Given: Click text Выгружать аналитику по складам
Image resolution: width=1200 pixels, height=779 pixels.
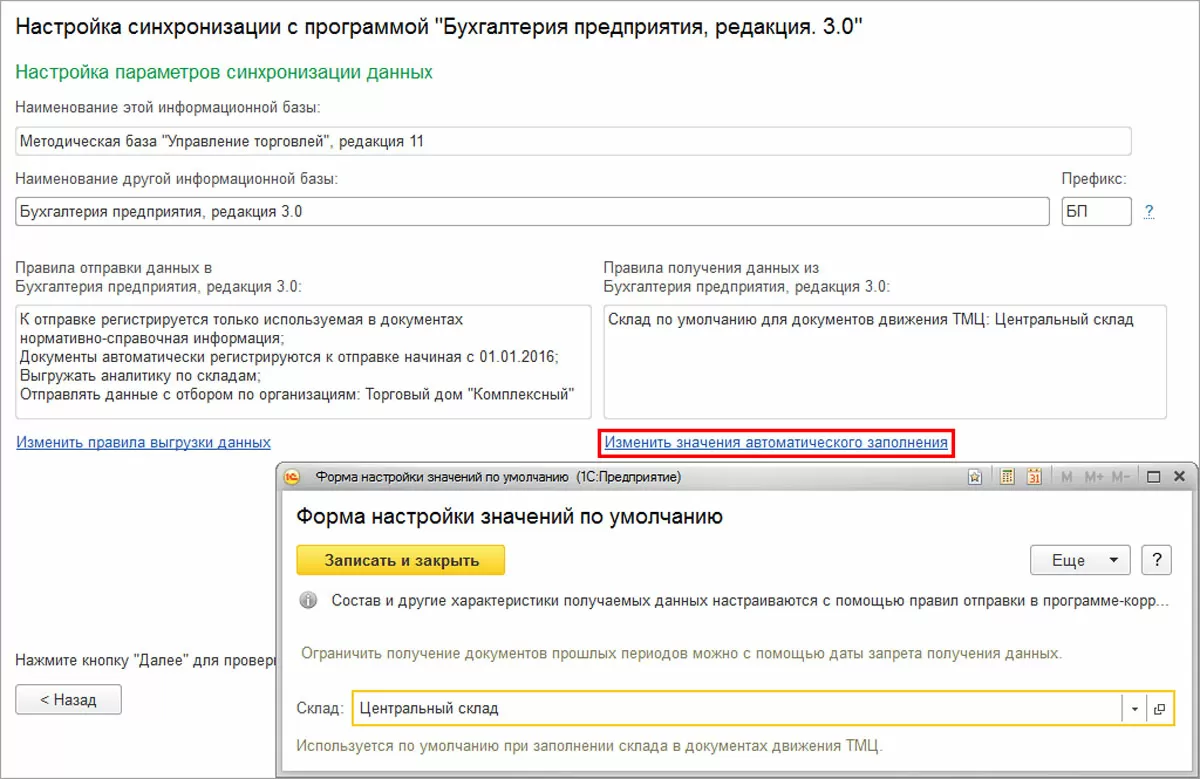Looking at the screenshot, I should tap(141, 375).
